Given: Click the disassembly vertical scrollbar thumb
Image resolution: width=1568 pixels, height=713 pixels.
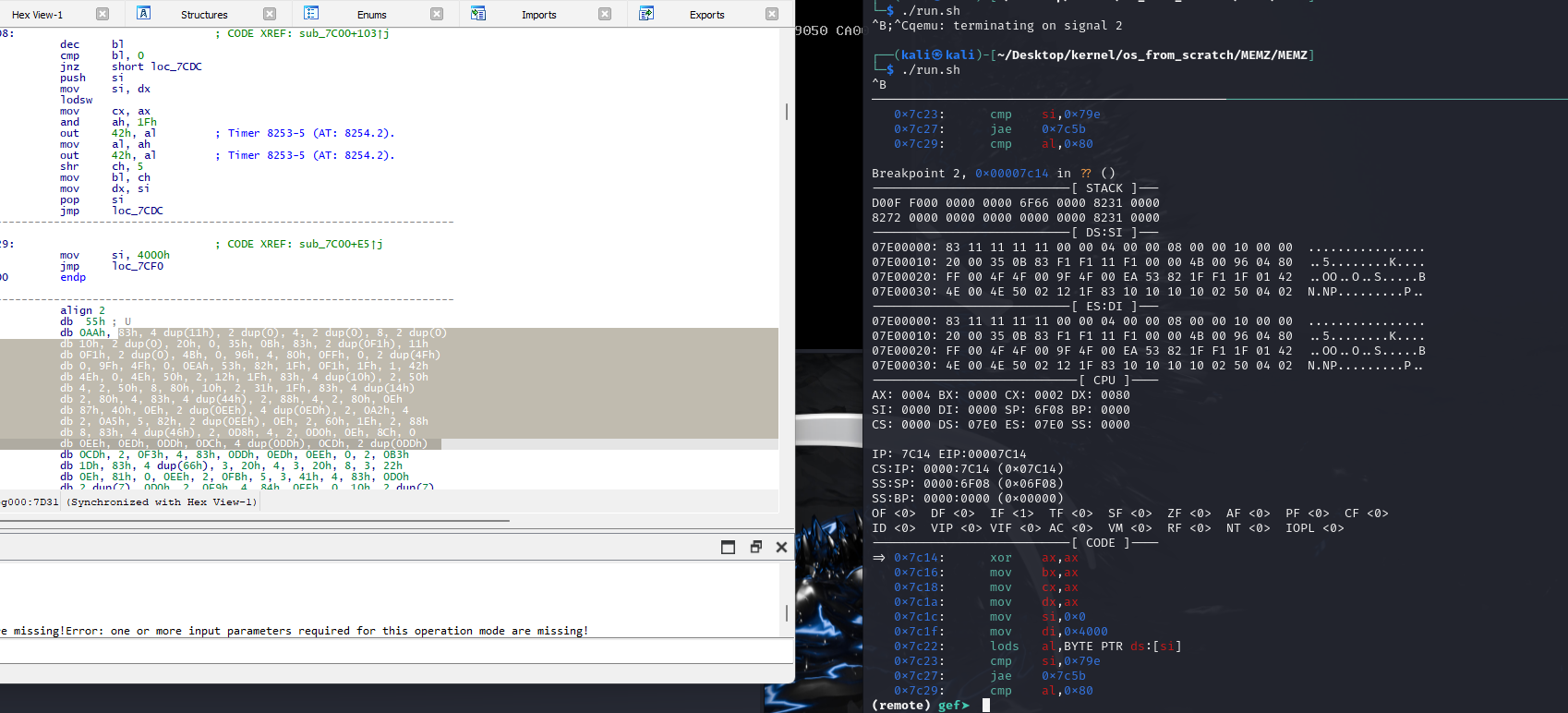Looking at the screenshot, I should (x=787, y=111).
